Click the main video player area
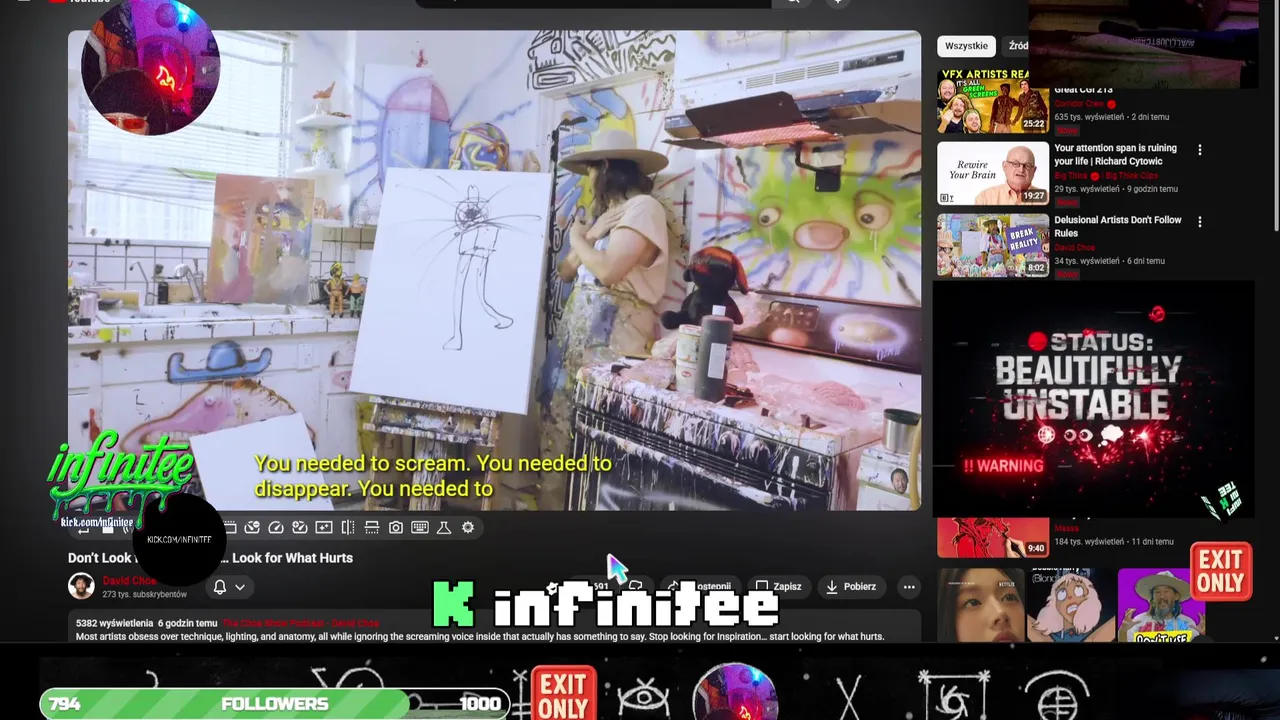Viewport: 1280px width, 720px height. coord(494,270)
